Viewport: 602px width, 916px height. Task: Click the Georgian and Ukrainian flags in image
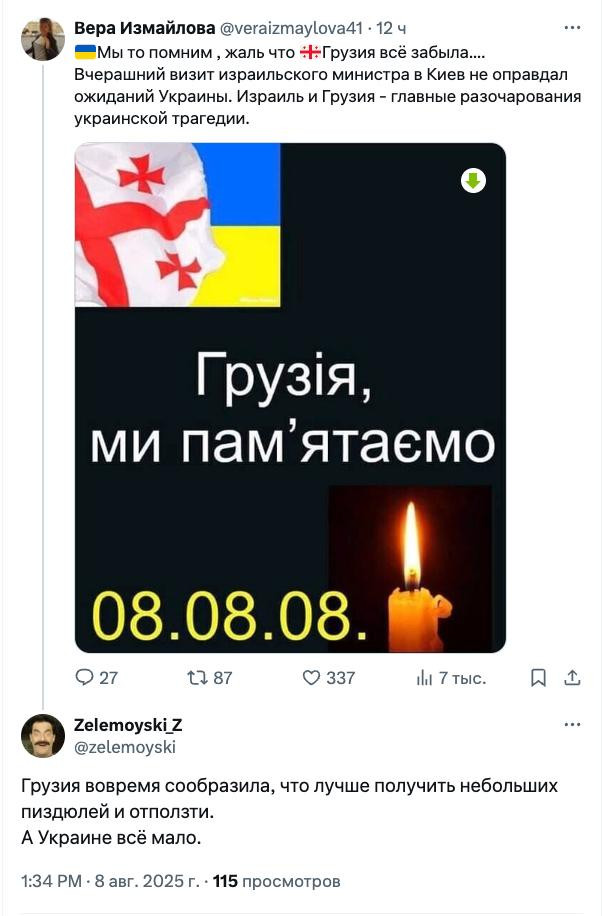pyautogui.click(x=178, y=225)
